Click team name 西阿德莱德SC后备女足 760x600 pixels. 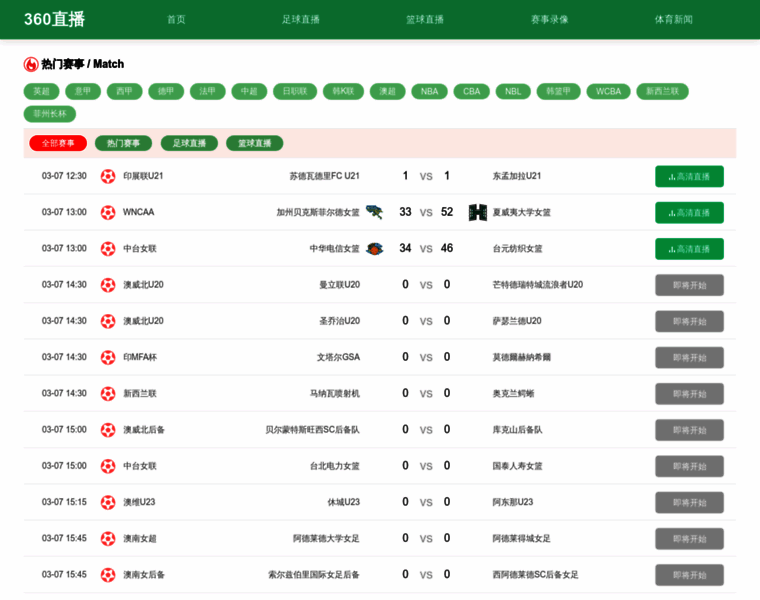(x=535, y=575)
